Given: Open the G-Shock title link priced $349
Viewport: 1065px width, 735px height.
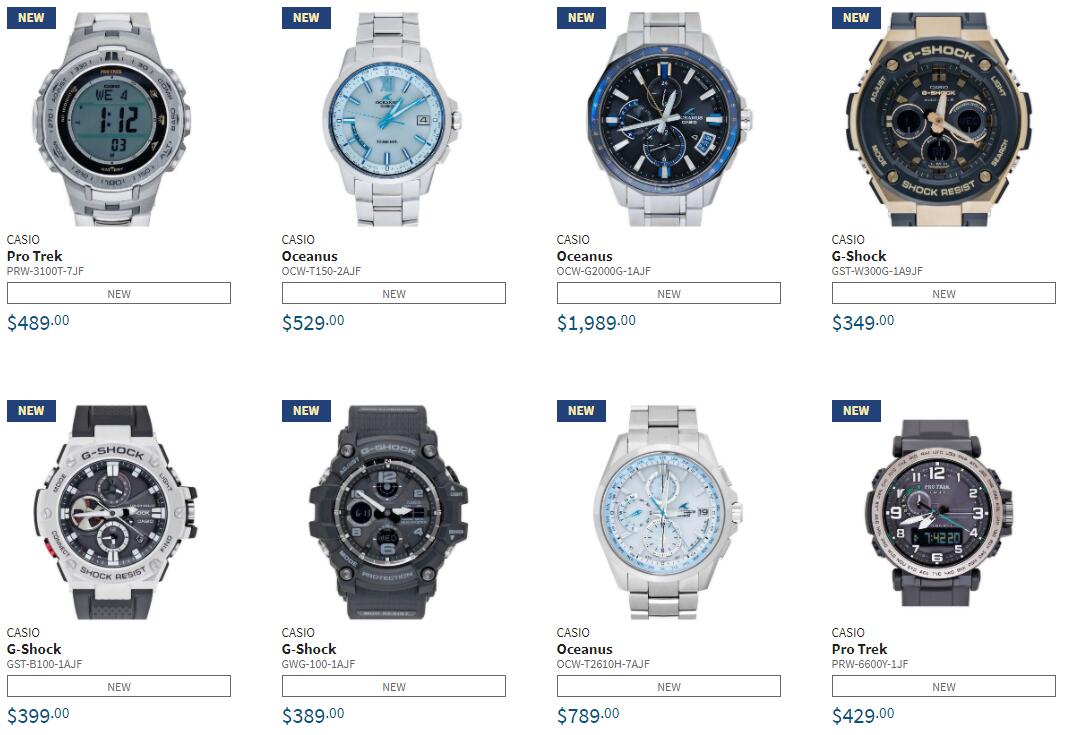Looking at the screenshot, I should point(859,256).
